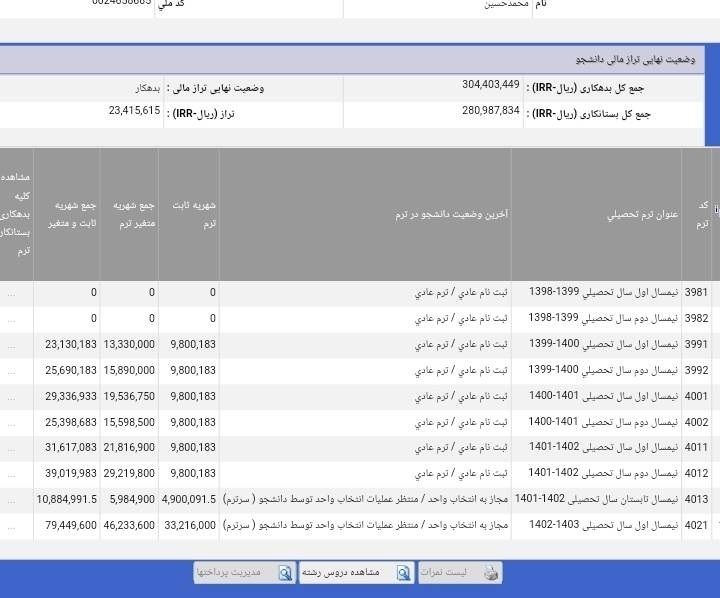Open مشاهده دروس رشته course view button
This screenshot has height=598, width=720.
coord(356,573)
